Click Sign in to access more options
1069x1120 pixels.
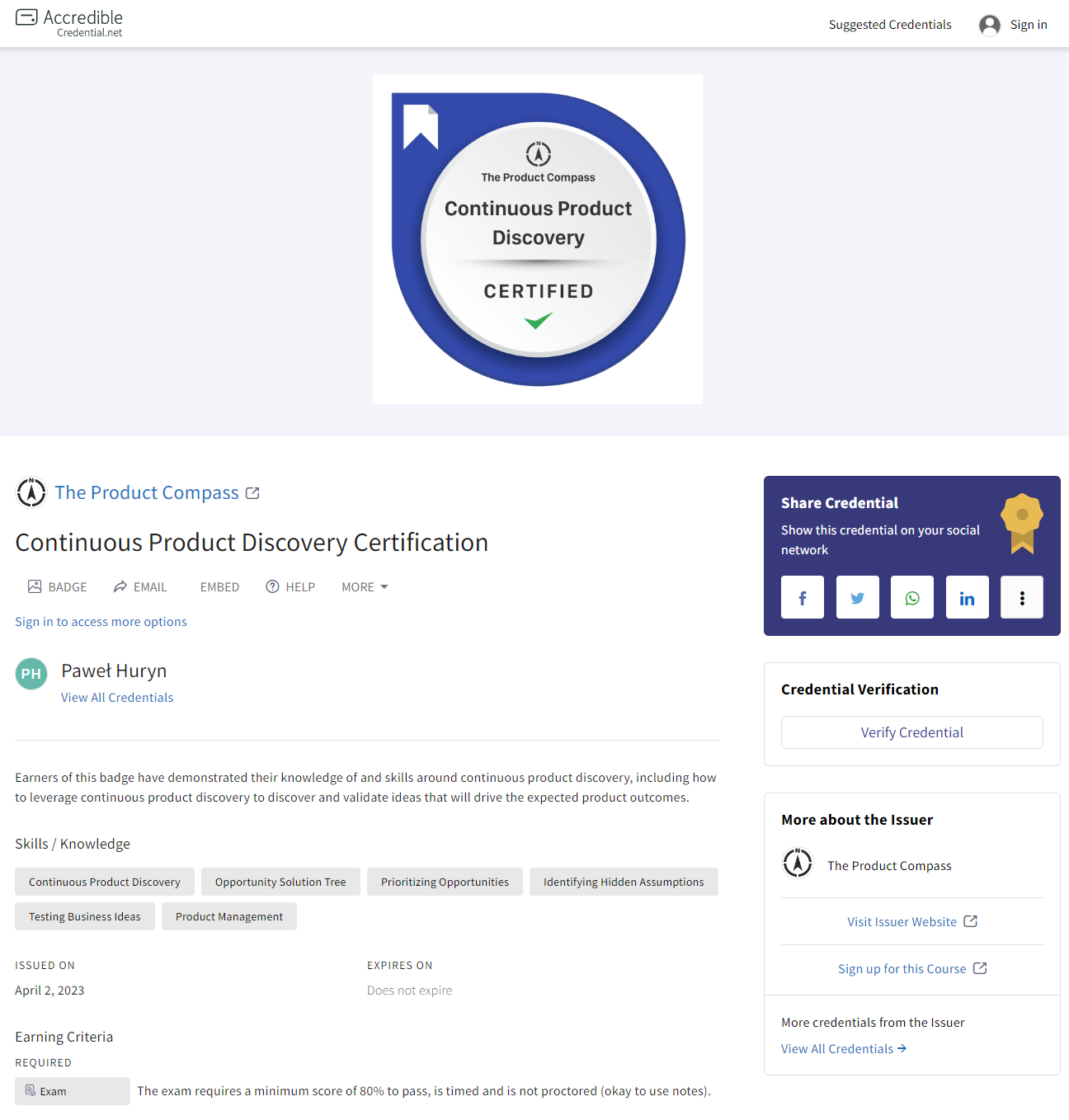[101, 622]
